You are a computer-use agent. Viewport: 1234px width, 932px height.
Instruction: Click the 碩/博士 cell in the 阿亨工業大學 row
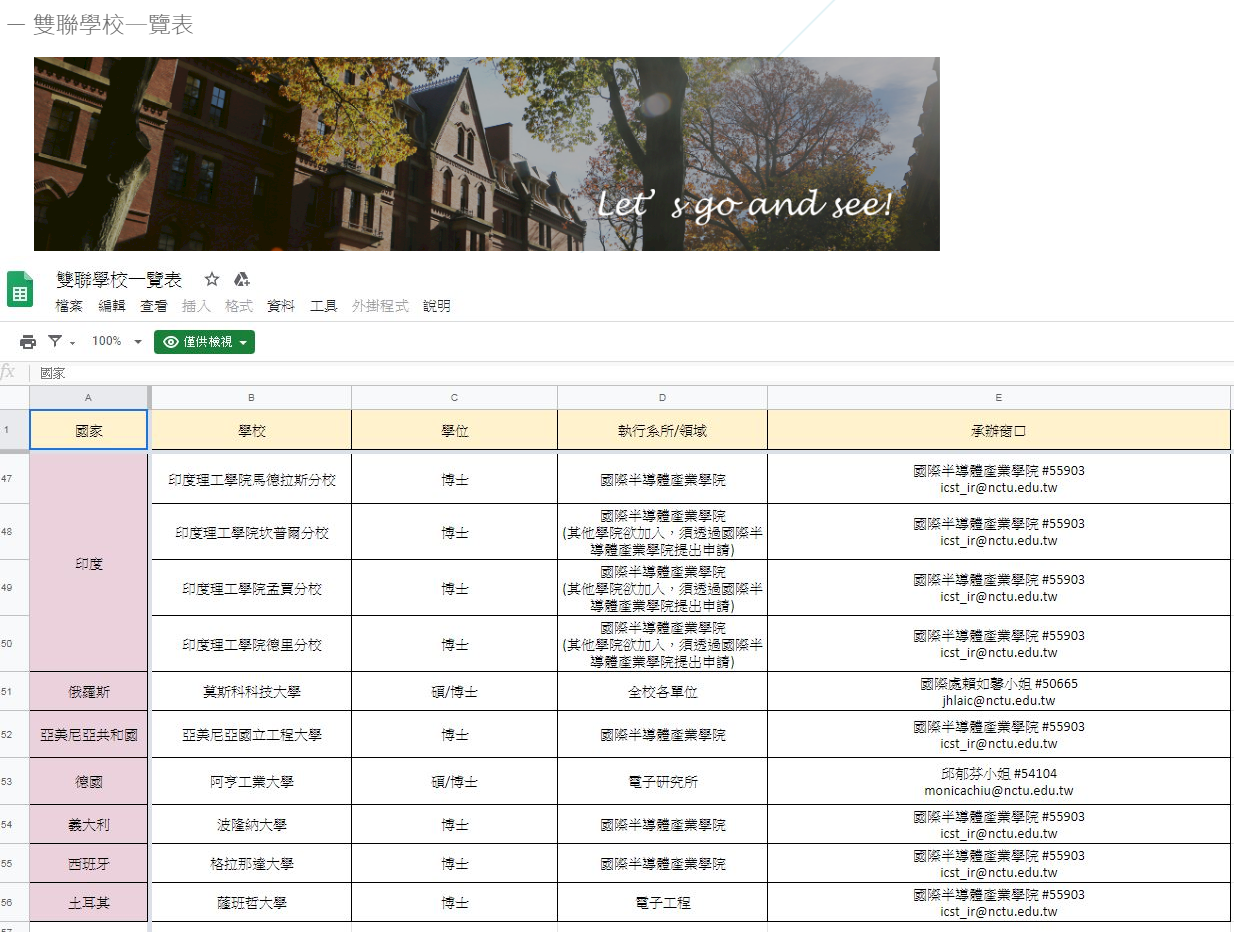(455, 781)
